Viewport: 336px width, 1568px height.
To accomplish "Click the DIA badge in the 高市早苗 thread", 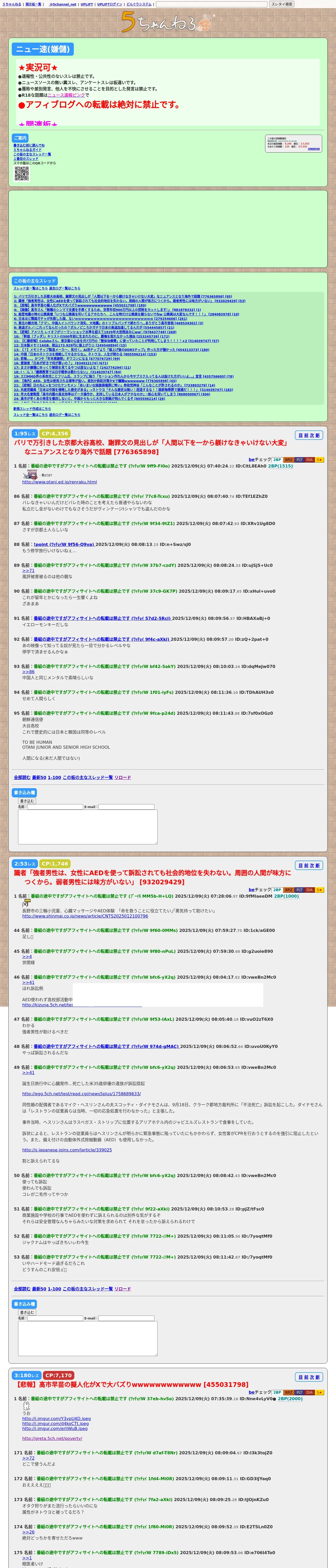I will (x=309, y=1392).
